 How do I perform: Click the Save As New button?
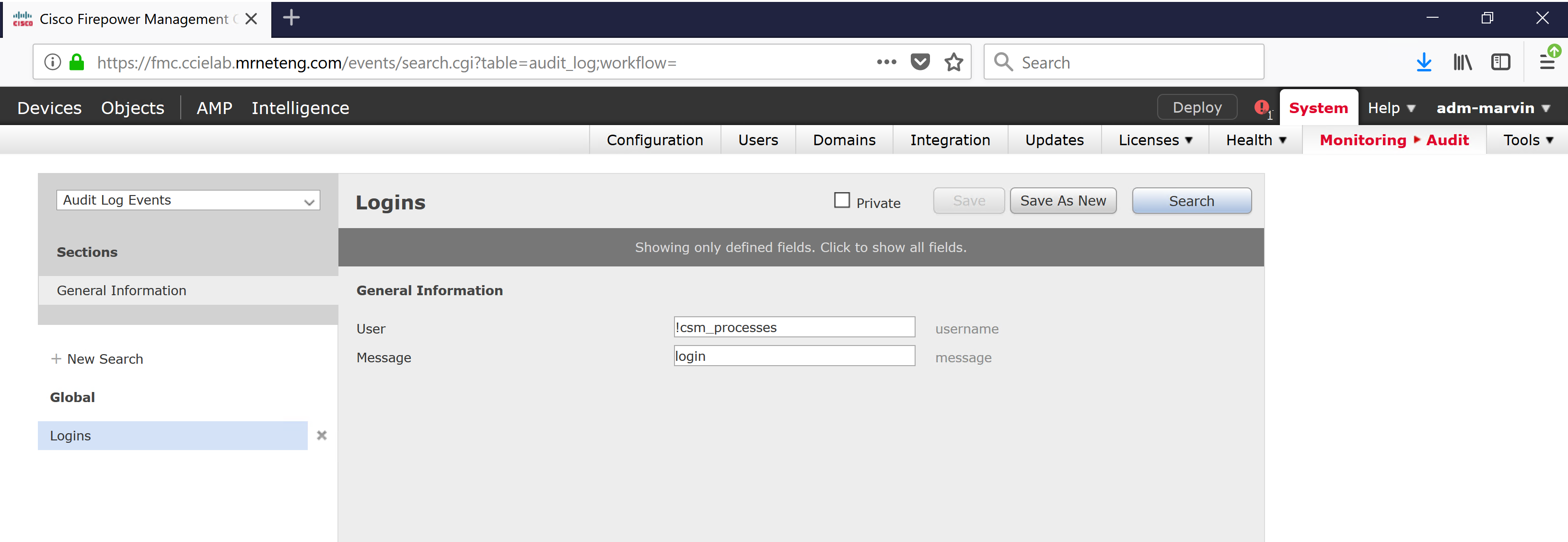[1063, 201]
